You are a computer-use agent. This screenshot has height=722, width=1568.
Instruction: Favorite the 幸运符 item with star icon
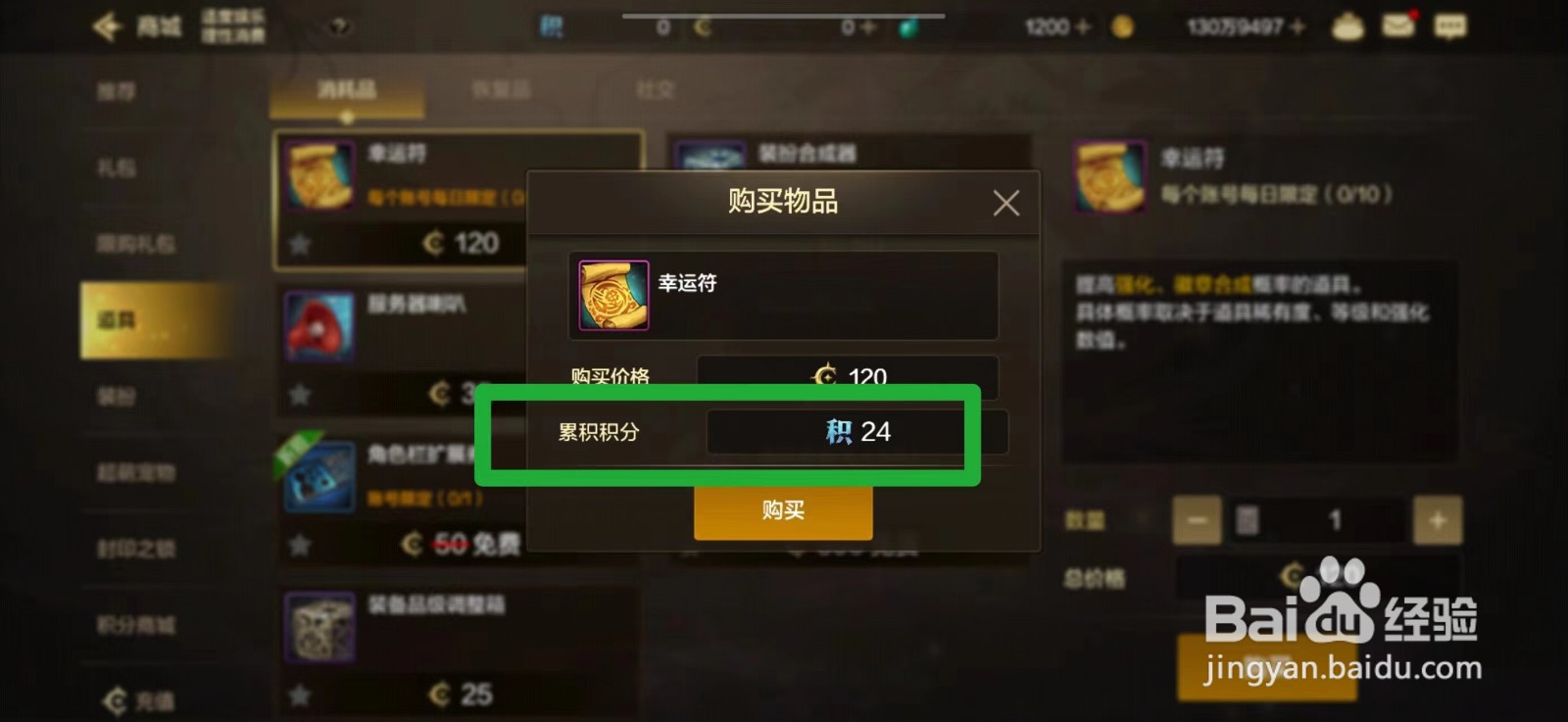300,244
